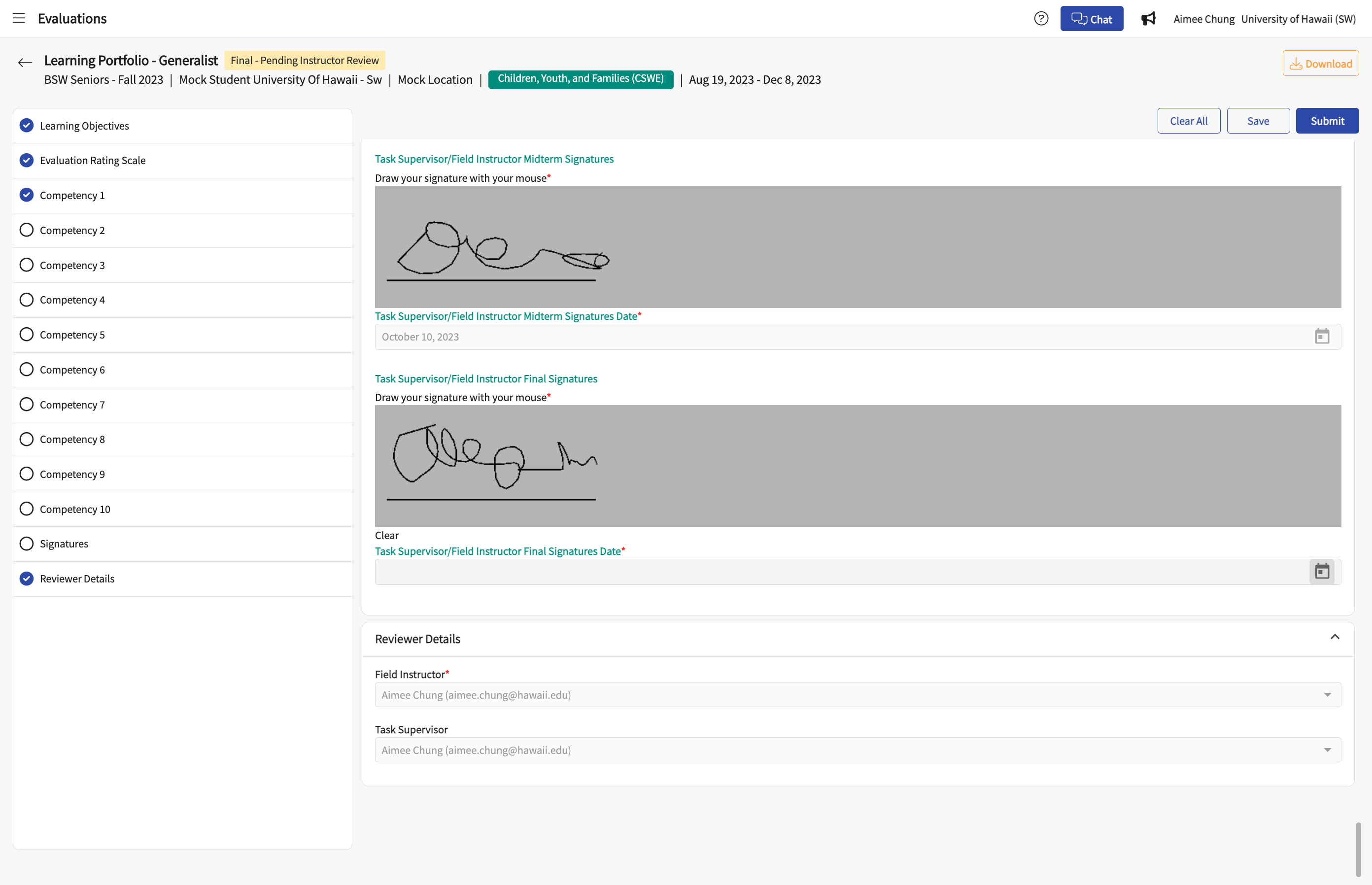Click the Aimee Chung user name
This screenshot has width=1372, height=885.
pyautogui.click(x=1203, y=19)
